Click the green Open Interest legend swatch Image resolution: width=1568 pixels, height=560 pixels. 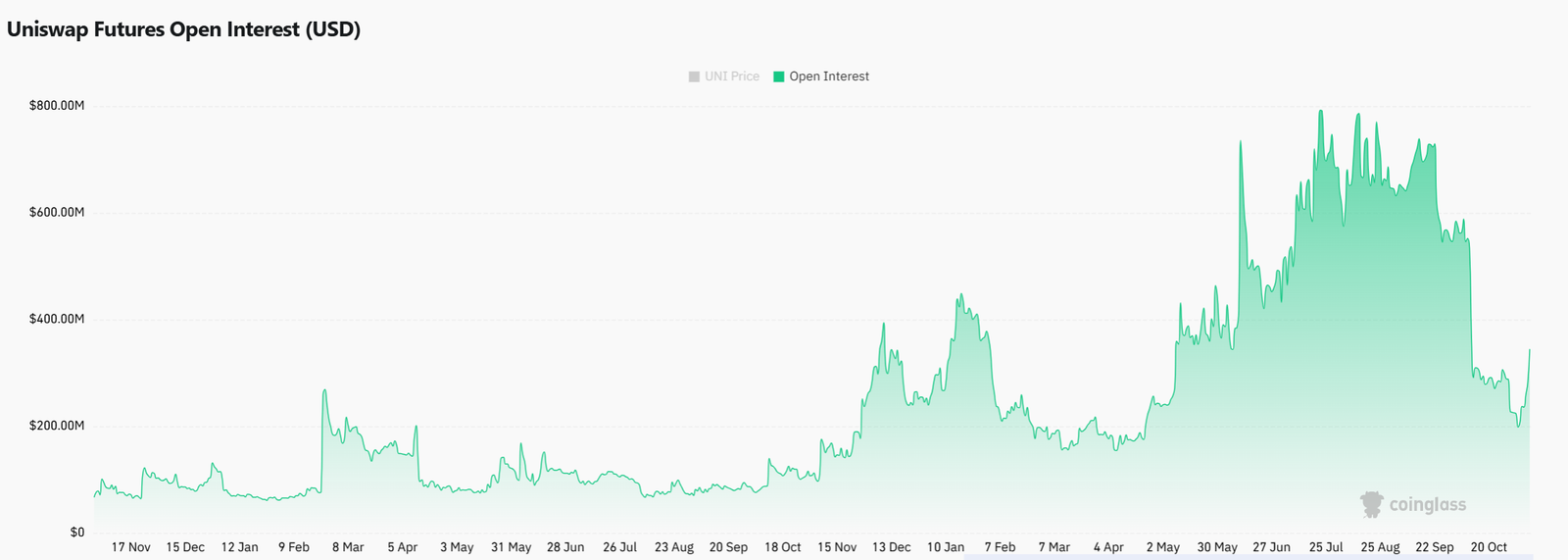(779, 76)
